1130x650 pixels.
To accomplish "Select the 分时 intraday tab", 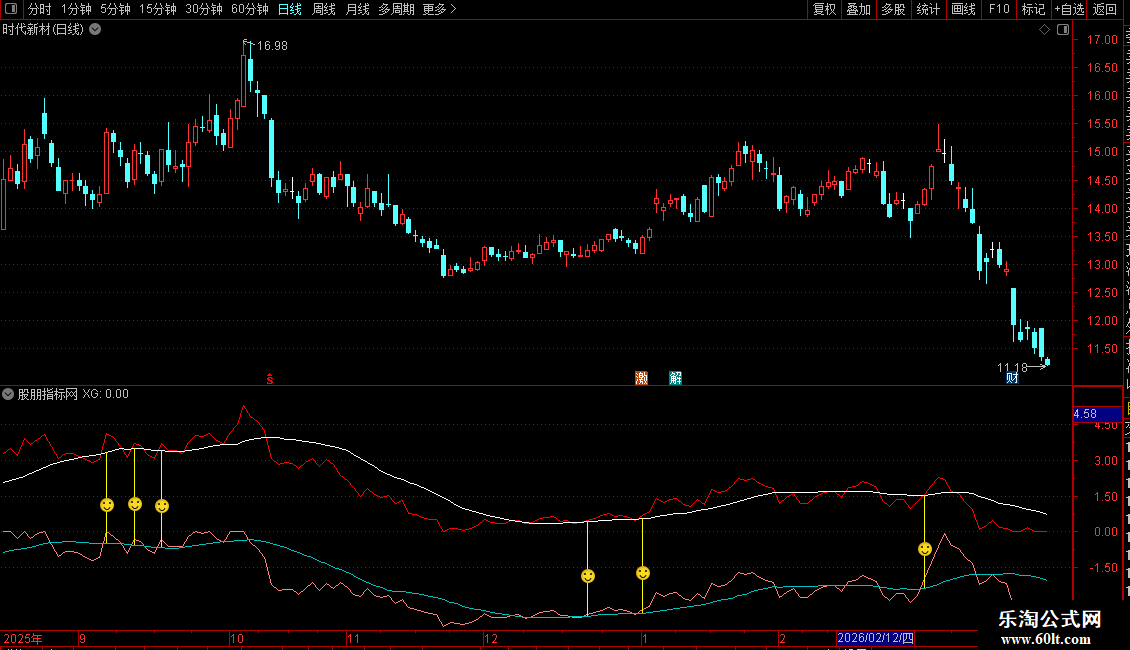I will coord(39,9).
